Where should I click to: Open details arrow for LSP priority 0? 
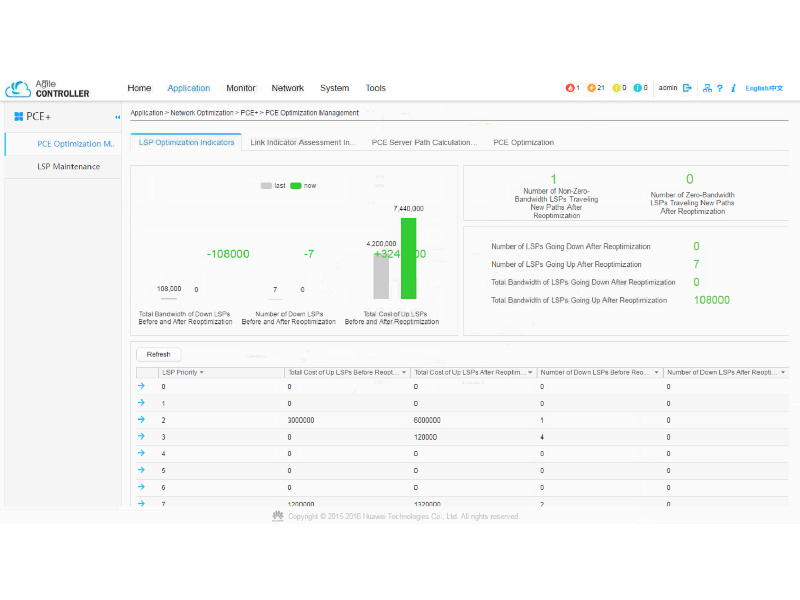141,386
